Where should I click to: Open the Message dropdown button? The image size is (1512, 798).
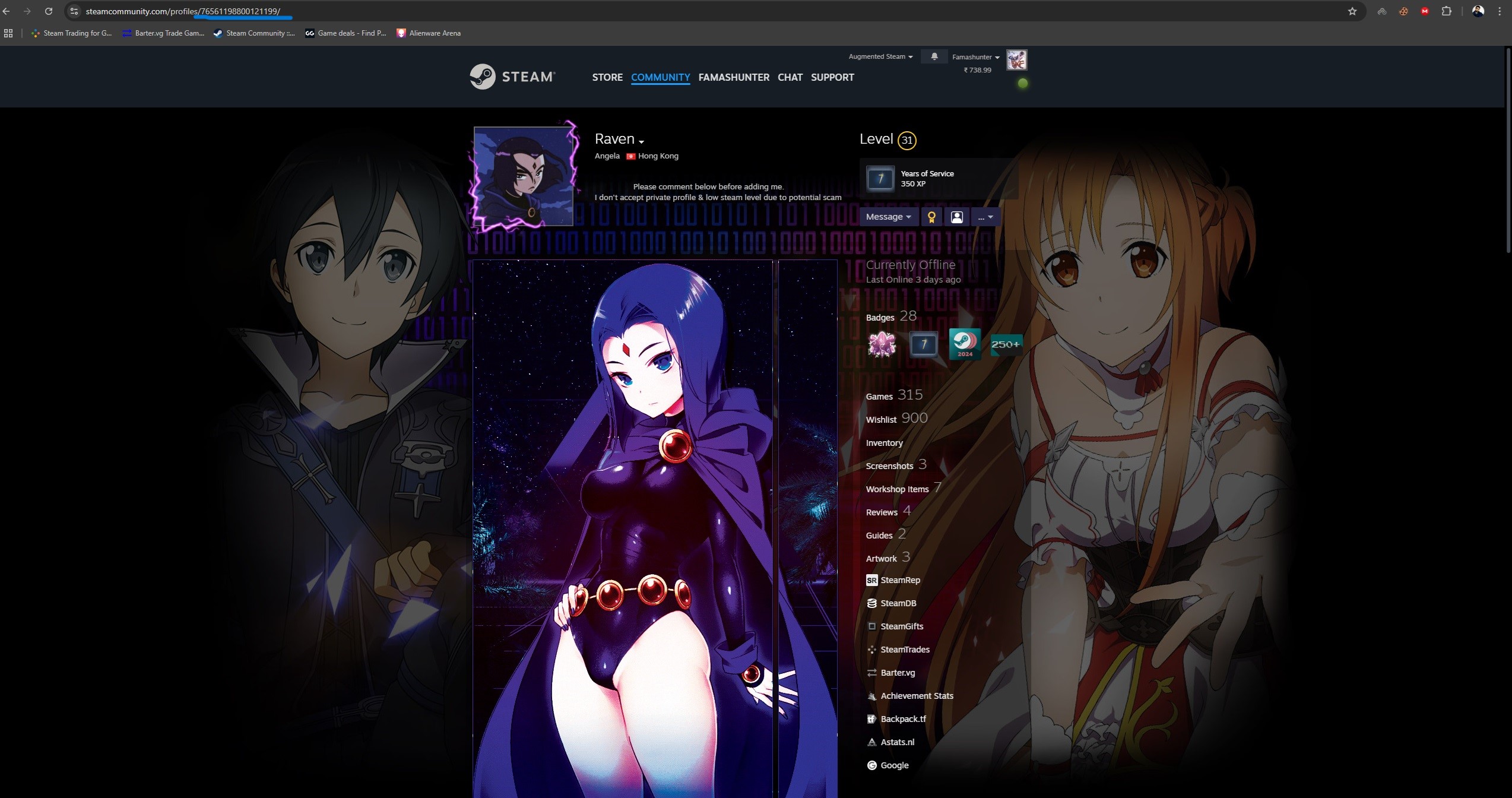[x=888, y=217]
